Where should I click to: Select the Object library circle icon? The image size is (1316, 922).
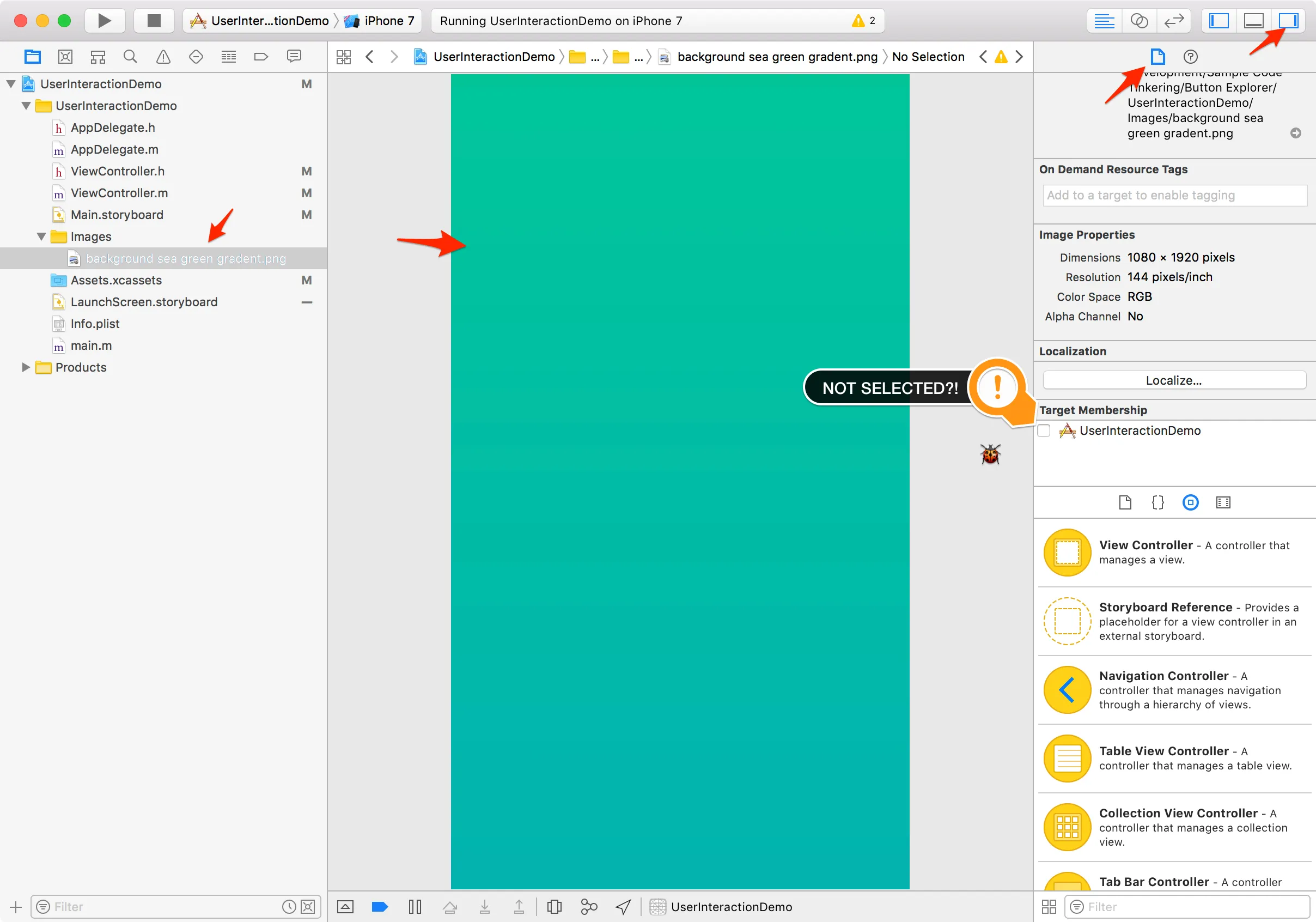click(x=1190, y=502)
